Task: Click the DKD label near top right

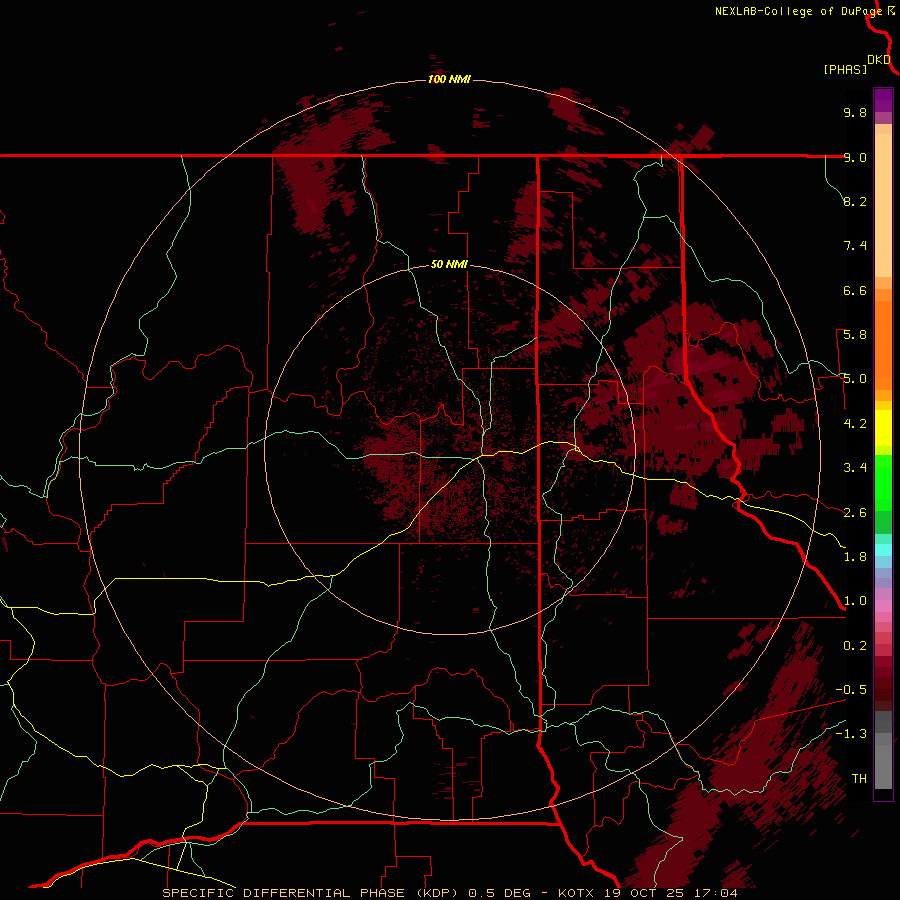Action: pos(879,59)
